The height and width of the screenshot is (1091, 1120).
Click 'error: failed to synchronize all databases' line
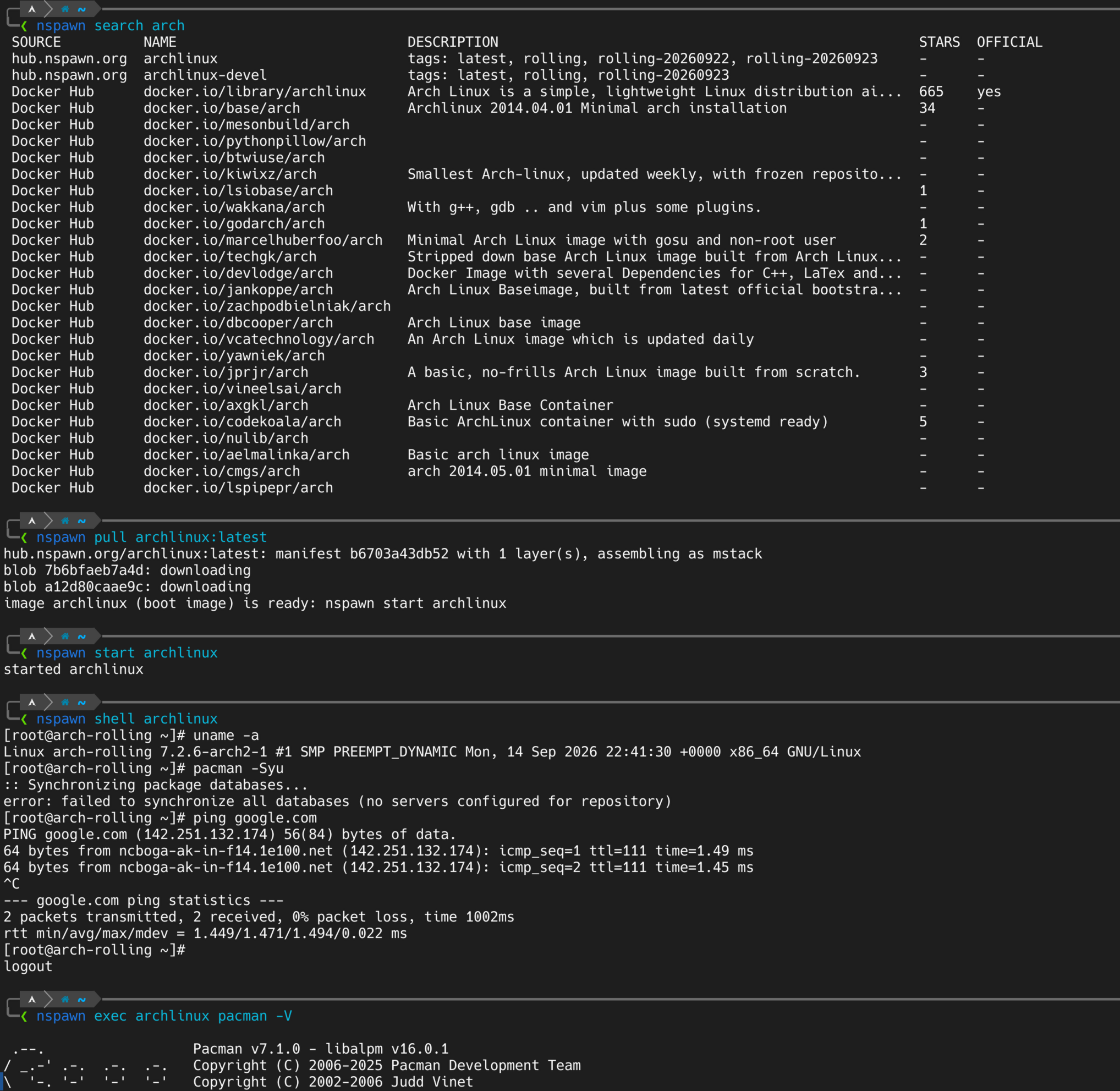(x=337, y=802)
